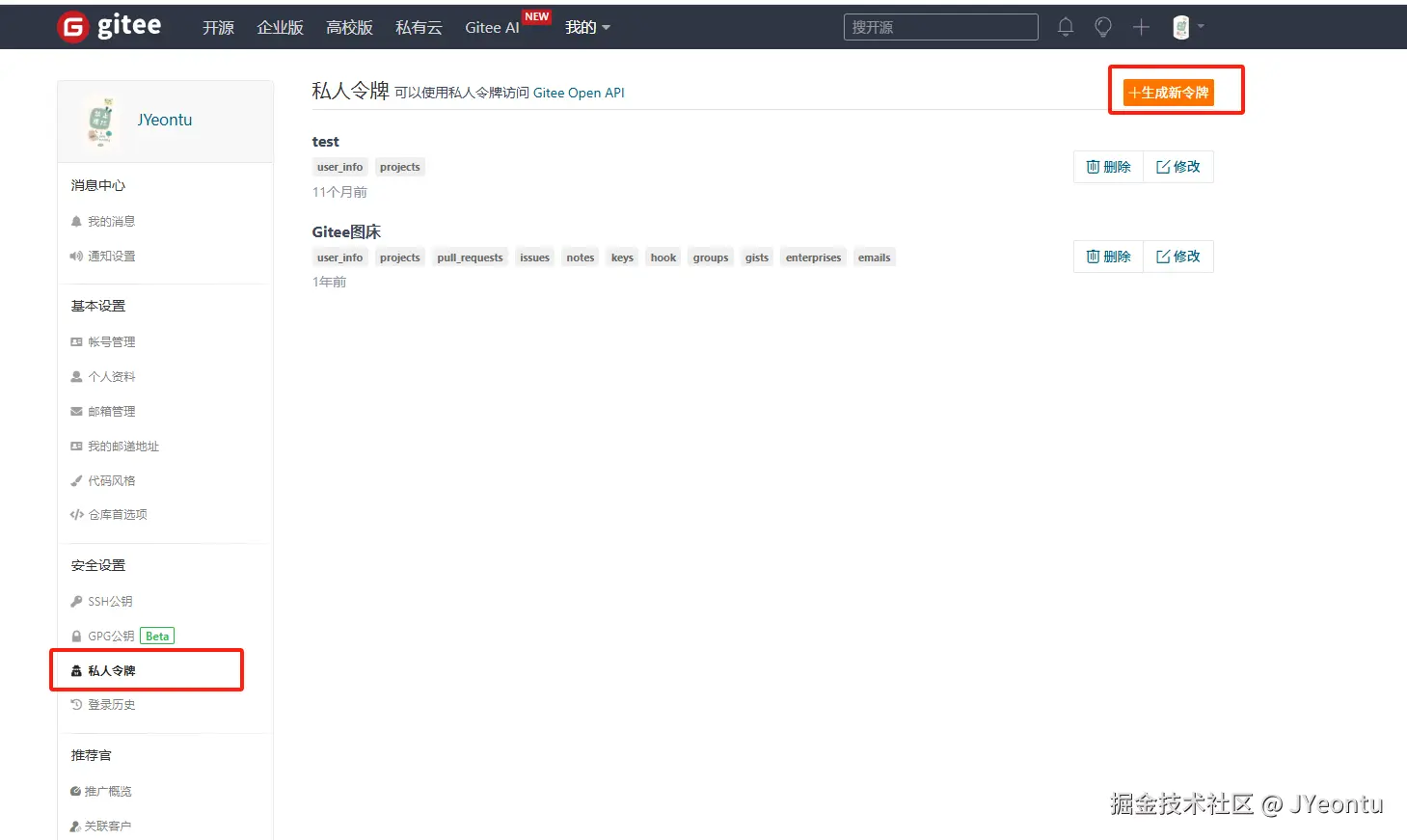View 登录历史 page
The width and height of the screenshot is (1407, 840).
point(102,704)
